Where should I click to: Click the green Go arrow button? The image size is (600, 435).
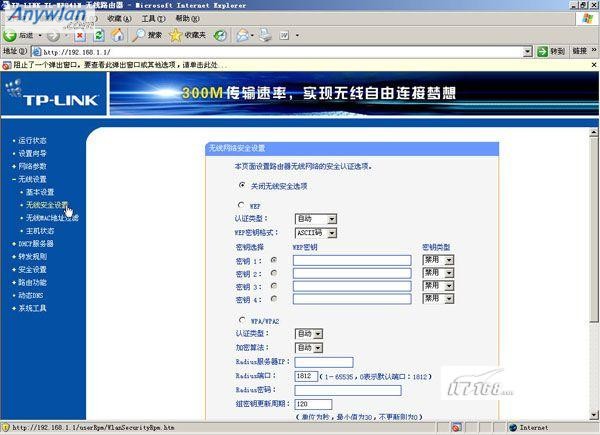(x=543, y=51)
